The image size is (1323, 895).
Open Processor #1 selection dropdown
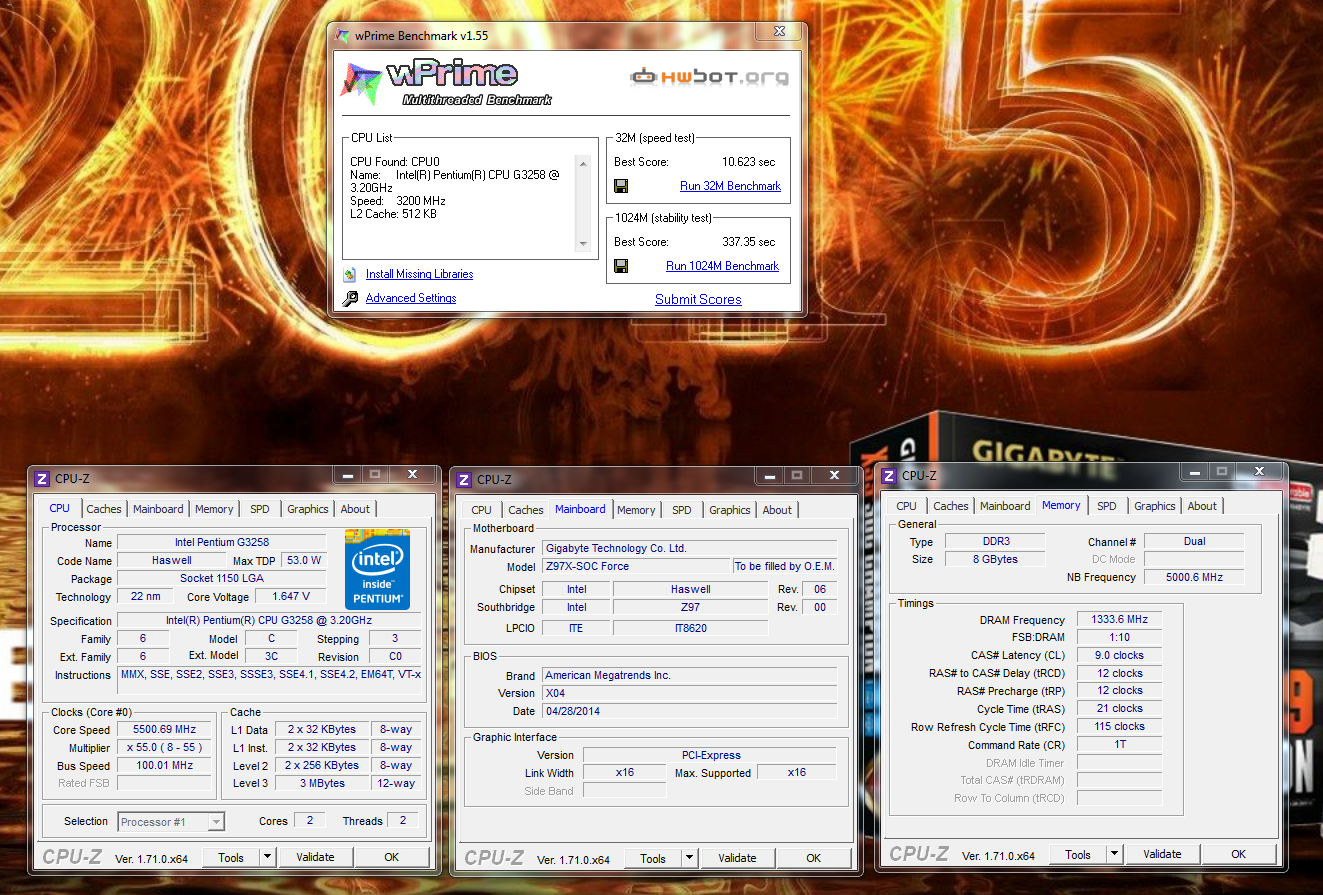pos(171,822)
